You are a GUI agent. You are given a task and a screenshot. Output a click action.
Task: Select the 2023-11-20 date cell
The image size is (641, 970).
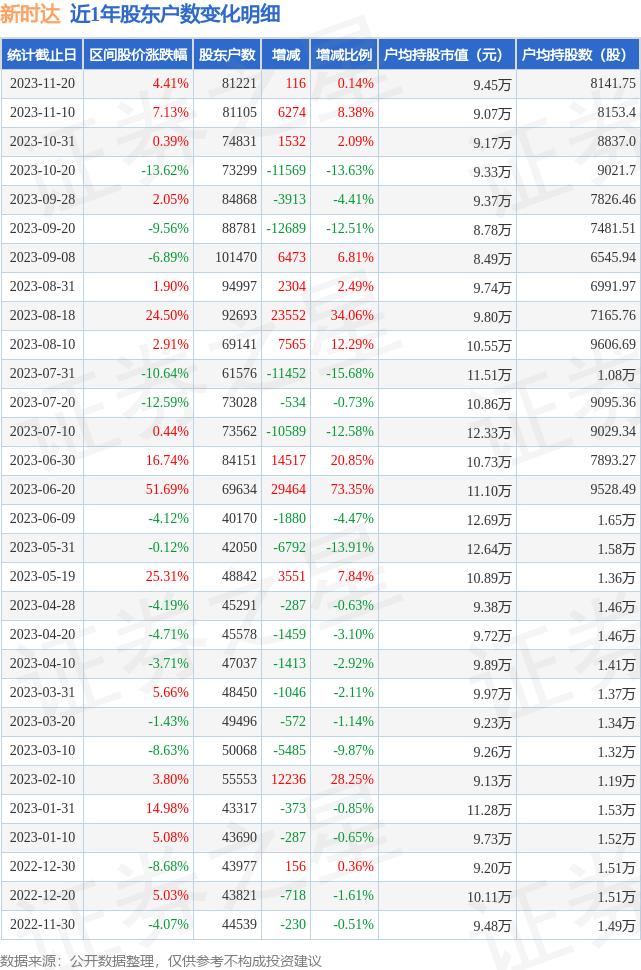coord(42,84)
